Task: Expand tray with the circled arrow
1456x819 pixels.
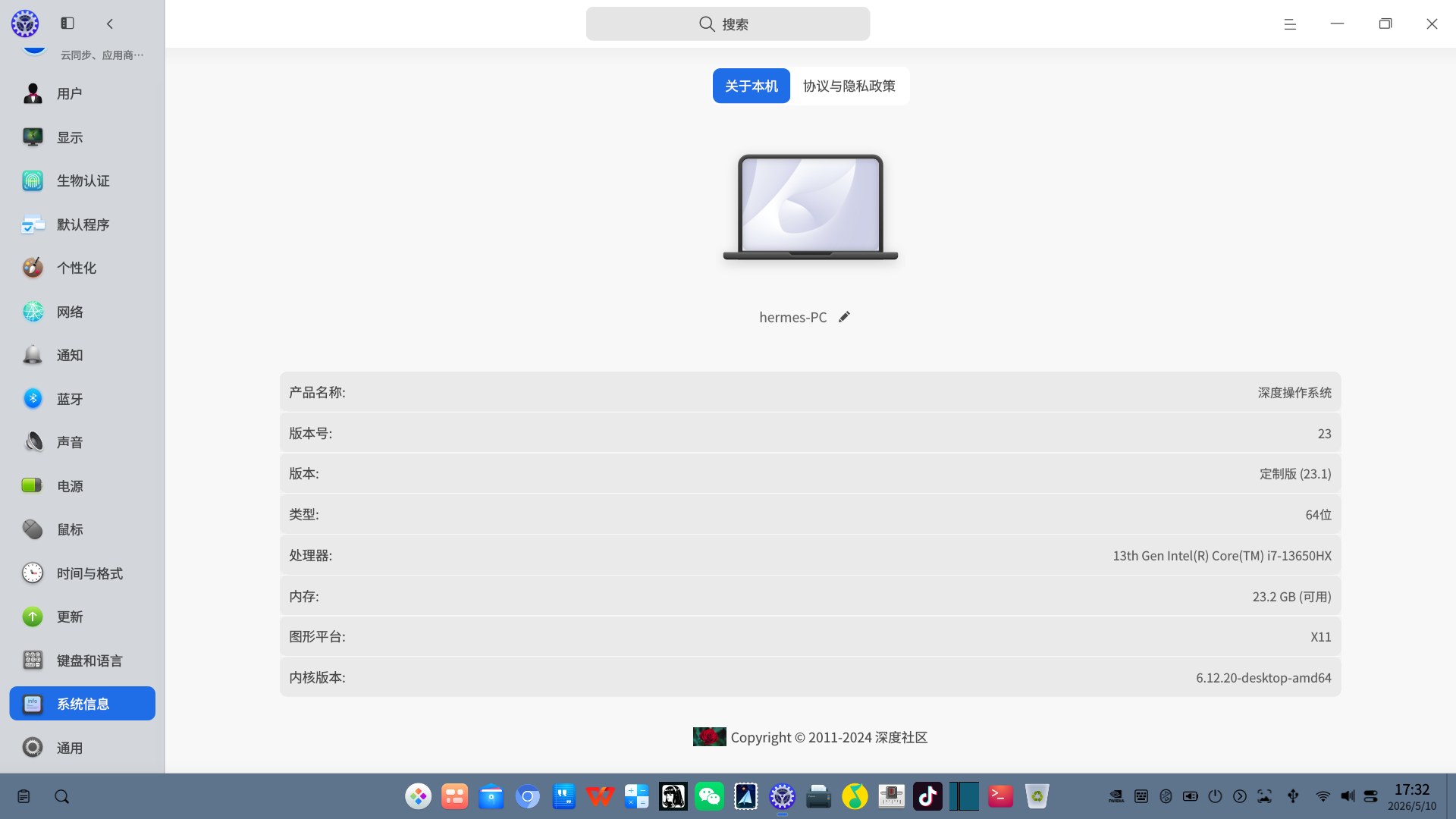Action: tap(1240, 796)
